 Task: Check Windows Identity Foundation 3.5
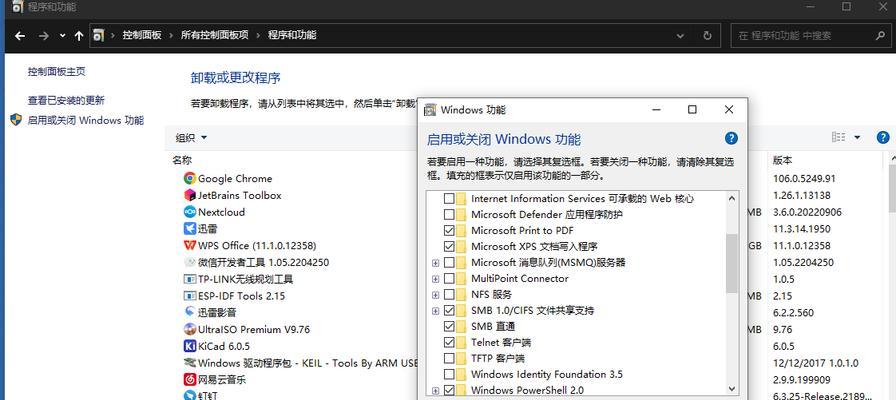[449, 375]
